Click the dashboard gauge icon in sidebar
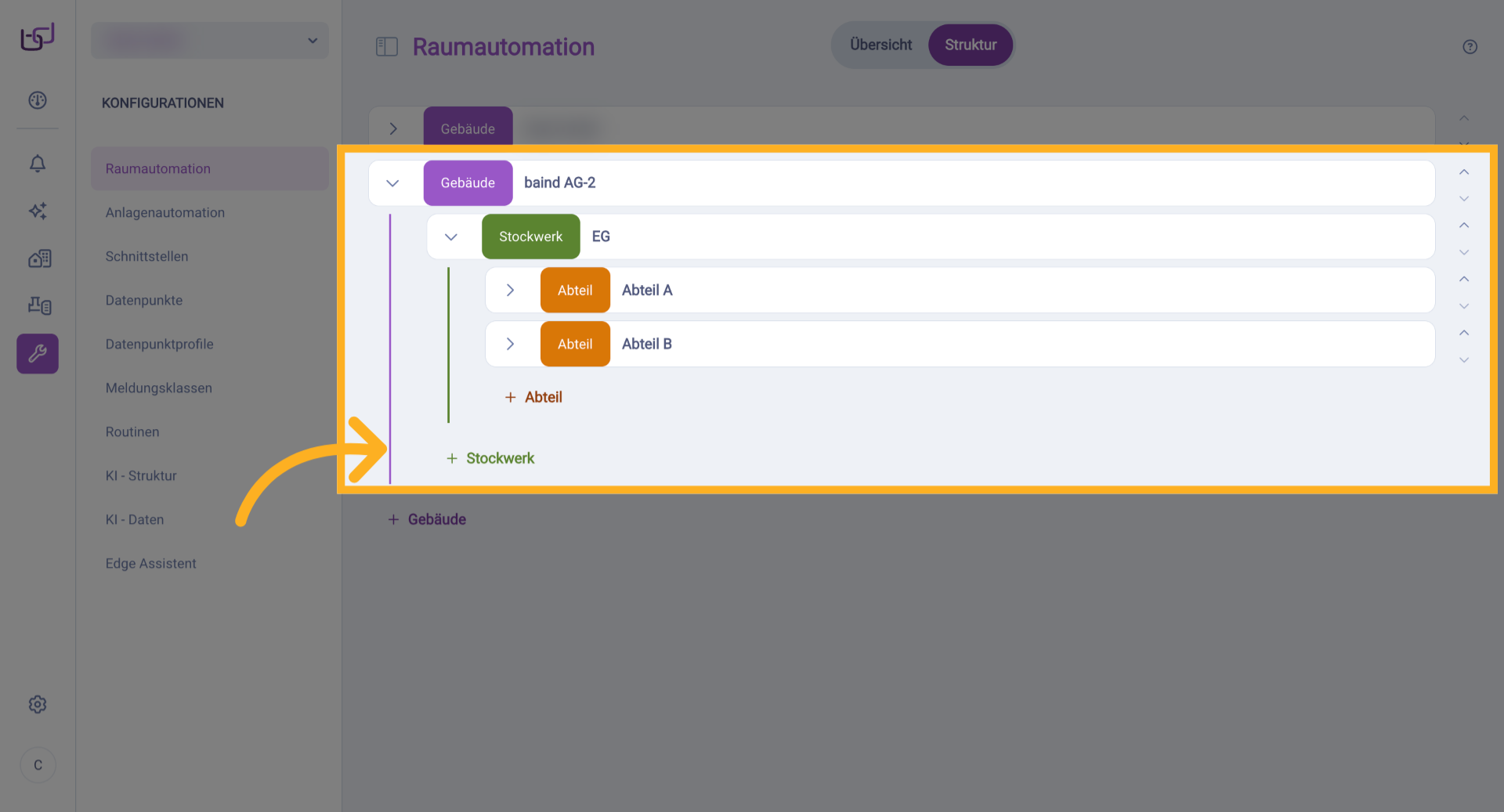Image resolution: width=1504 pixels, height=812 pixels. click(38, 100)
